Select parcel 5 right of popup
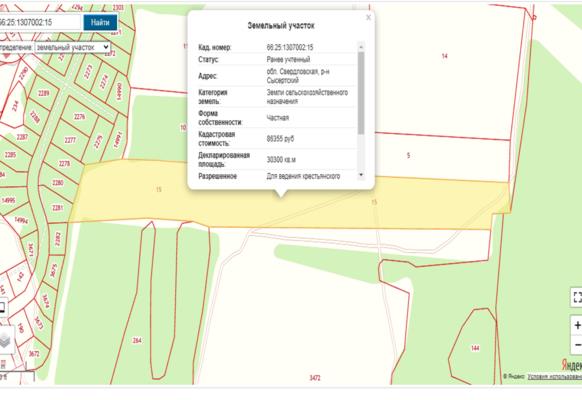 pyautogui.click(x=408, y=155)
